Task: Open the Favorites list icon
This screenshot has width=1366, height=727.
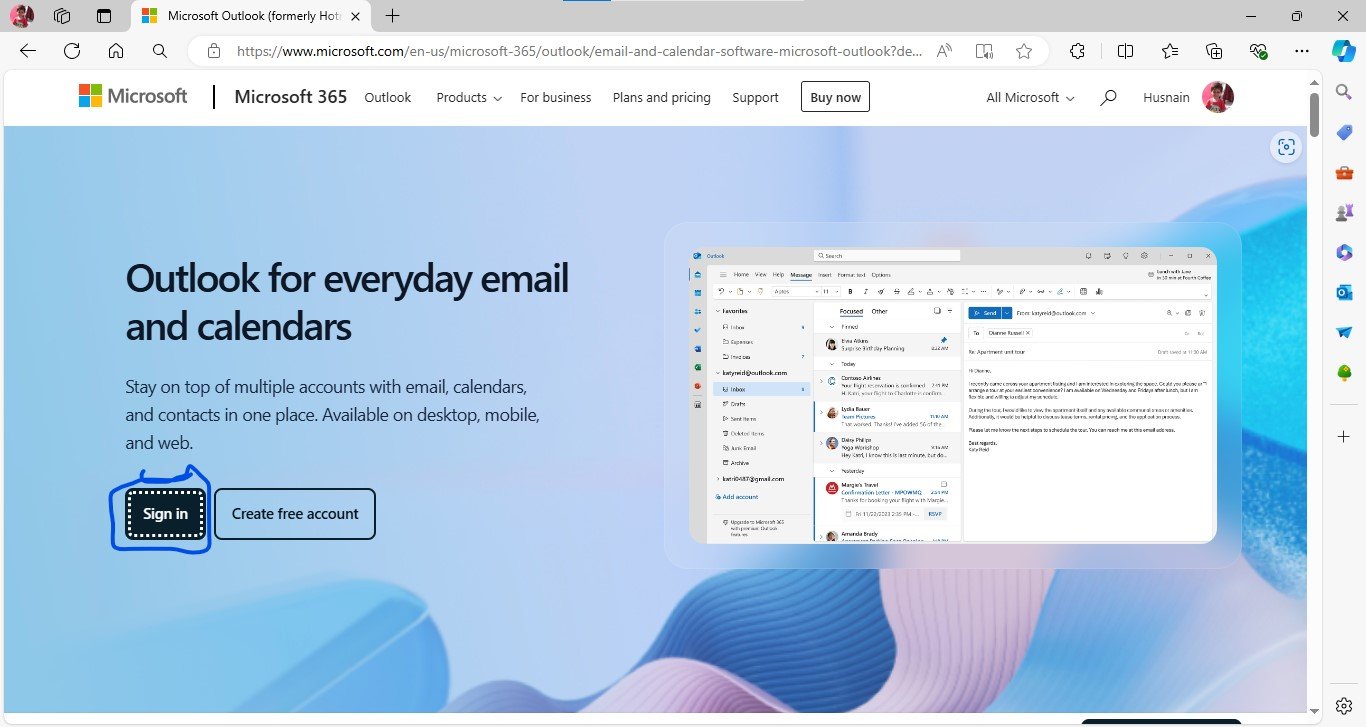Action: (1170, 51)
